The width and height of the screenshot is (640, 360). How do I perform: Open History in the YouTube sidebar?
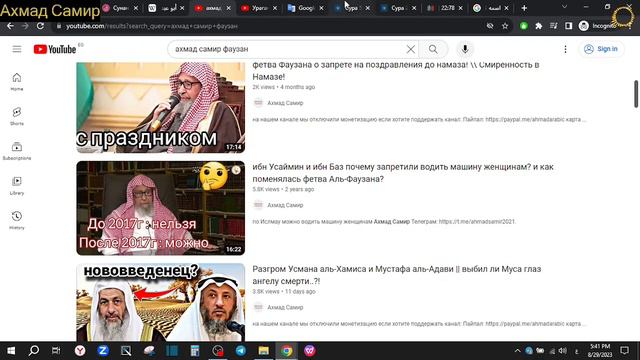(17, 220)
